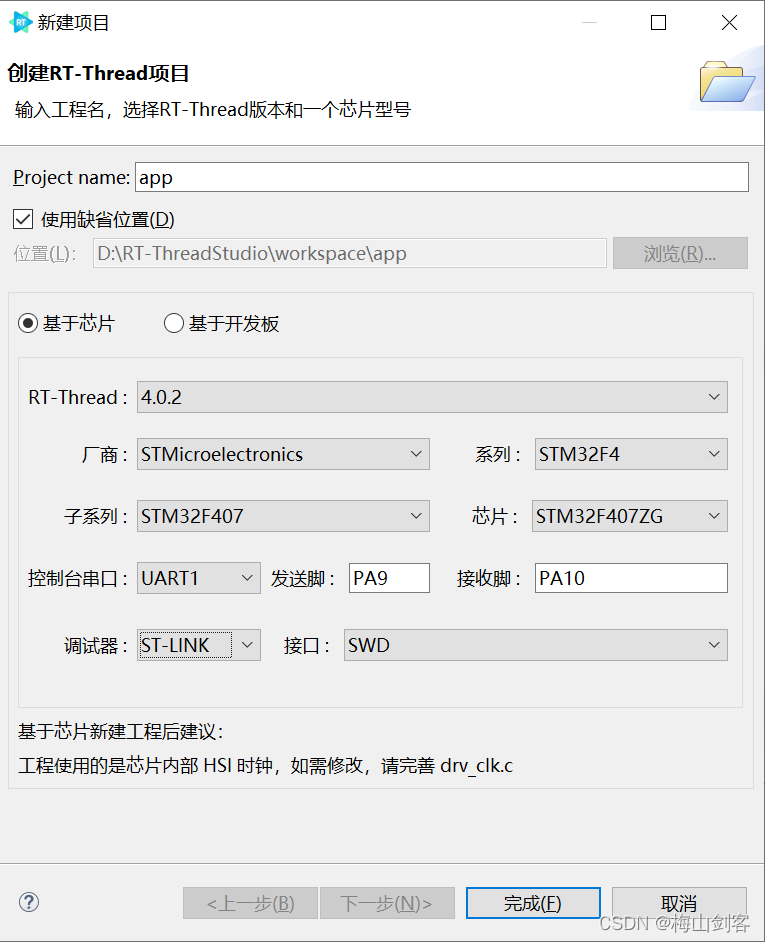Click 取消 to cancel the dialog
Viewport: 765px width, 942px height.
(679, 903)
